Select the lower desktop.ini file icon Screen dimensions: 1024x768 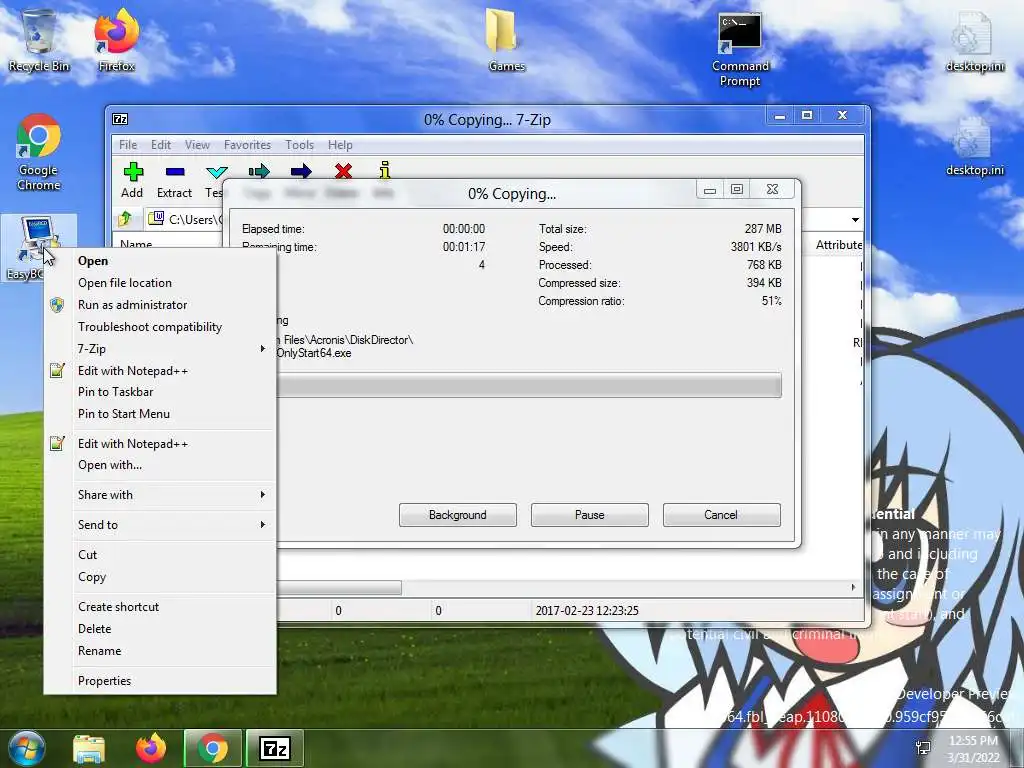975,146
